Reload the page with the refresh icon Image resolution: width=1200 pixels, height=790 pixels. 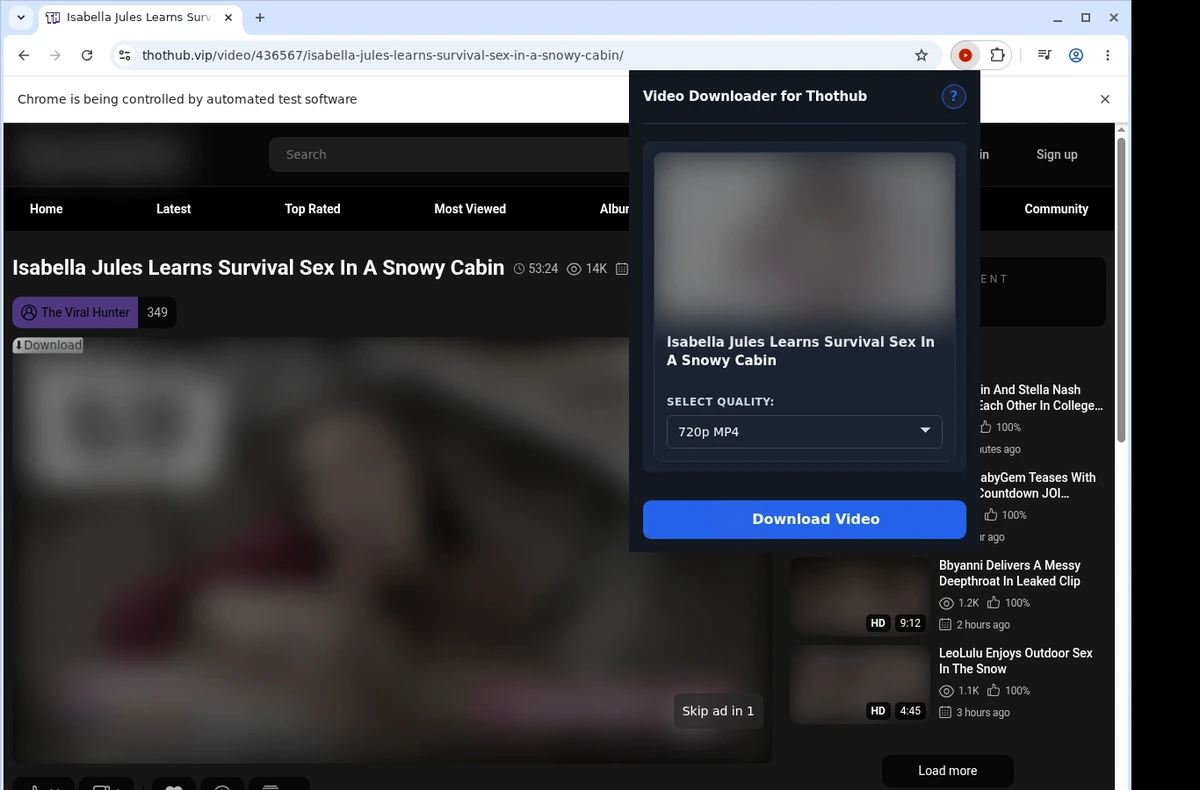[87, 56]
